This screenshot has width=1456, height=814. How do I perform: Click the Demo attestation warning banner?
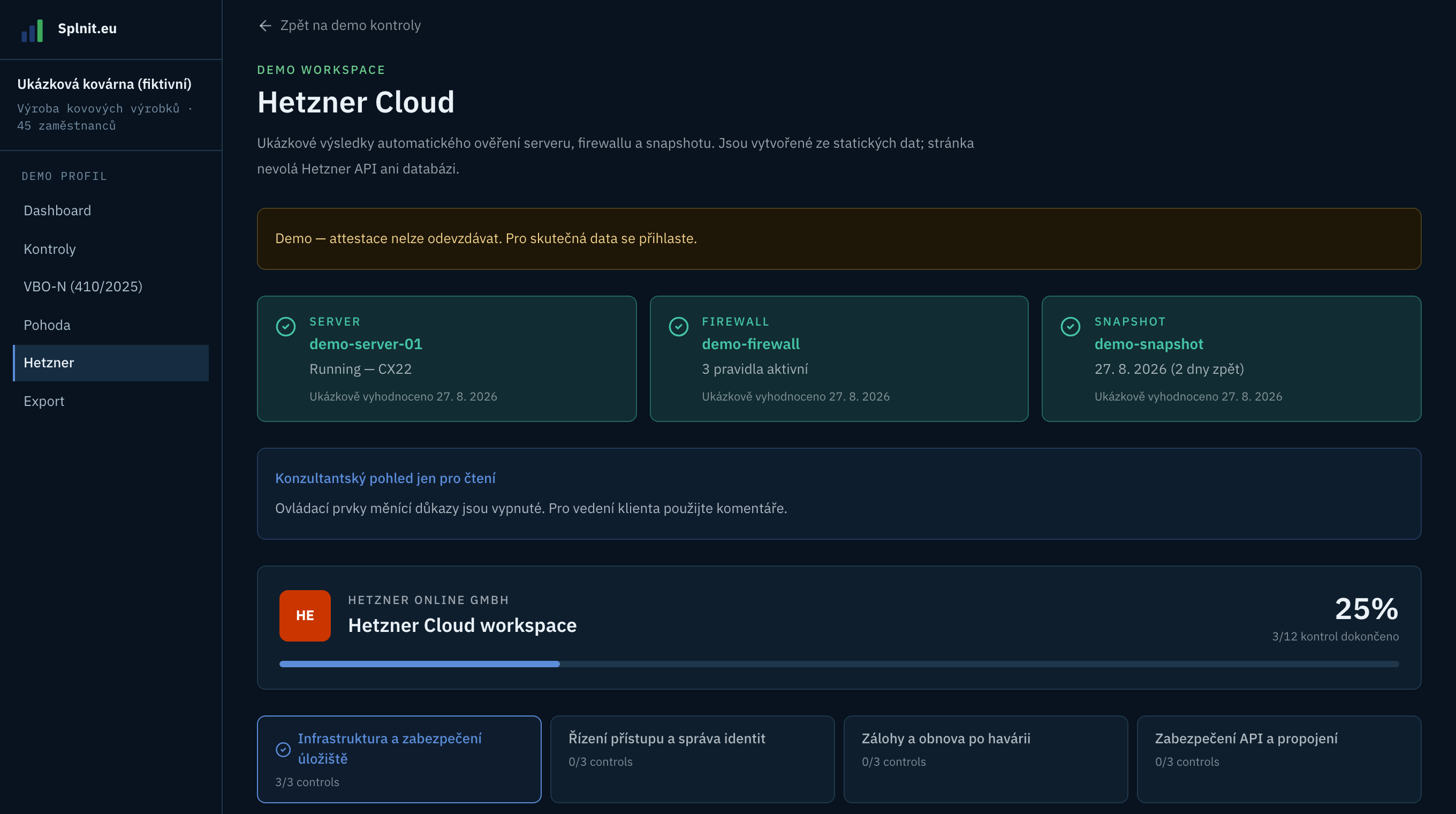839,238
